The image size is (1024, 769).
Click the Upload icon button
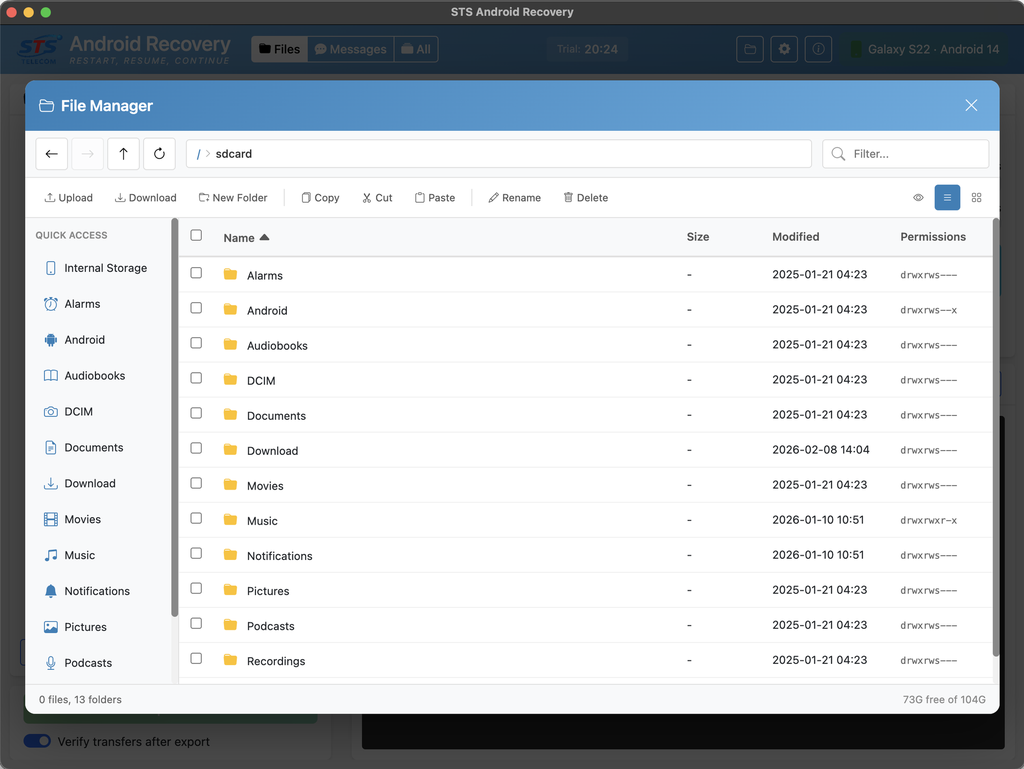67,197
